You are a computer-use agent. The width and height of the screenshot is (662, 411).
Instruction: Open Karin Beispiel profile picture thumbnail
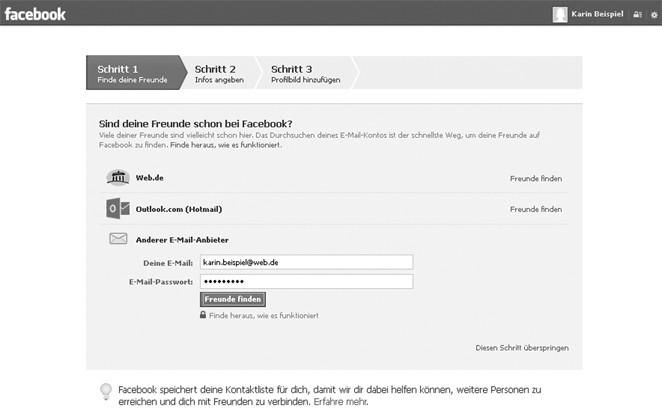pyautogui.click(x=560, y=14)
